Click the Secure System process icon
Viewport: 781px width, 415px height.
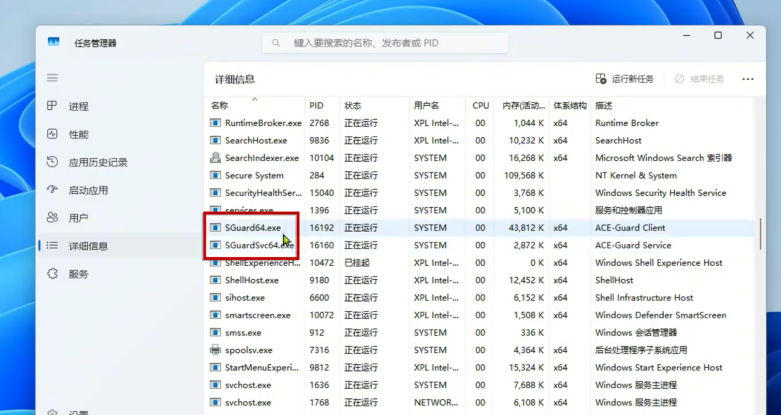(x=215, y=175)
